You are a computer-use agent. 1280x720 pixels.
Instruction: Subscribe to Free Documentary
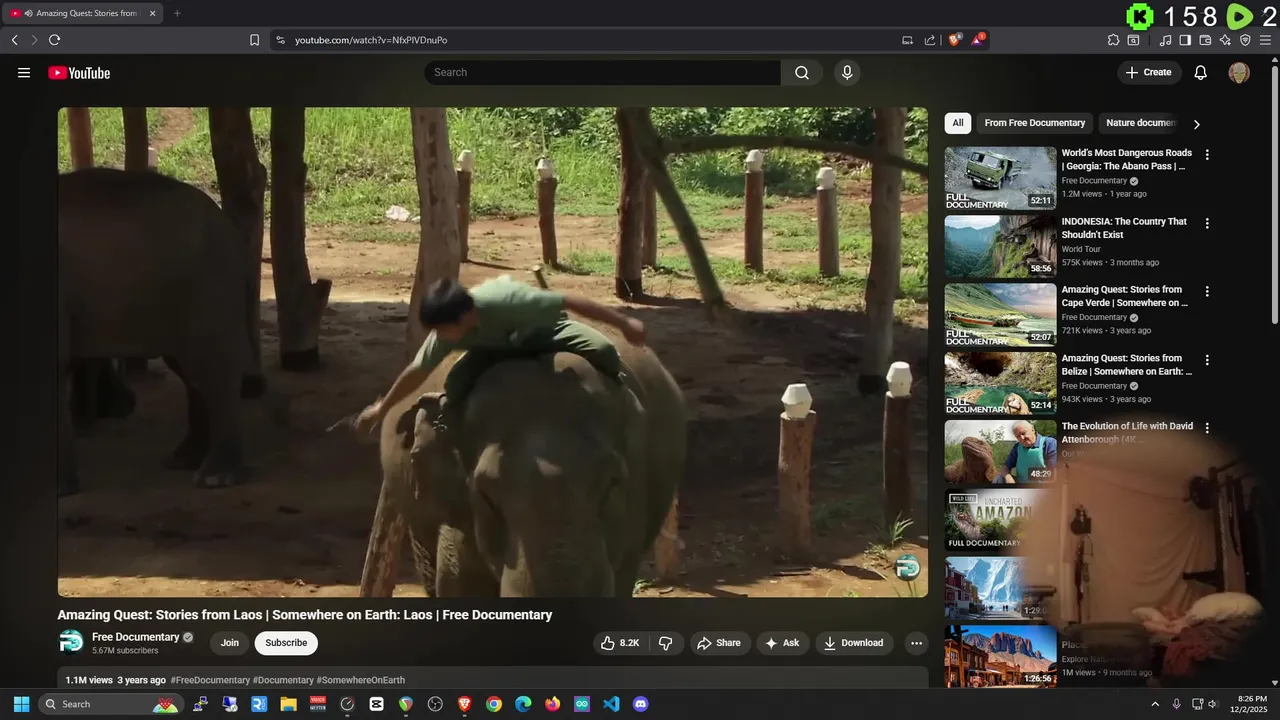[x=286, y=643]
